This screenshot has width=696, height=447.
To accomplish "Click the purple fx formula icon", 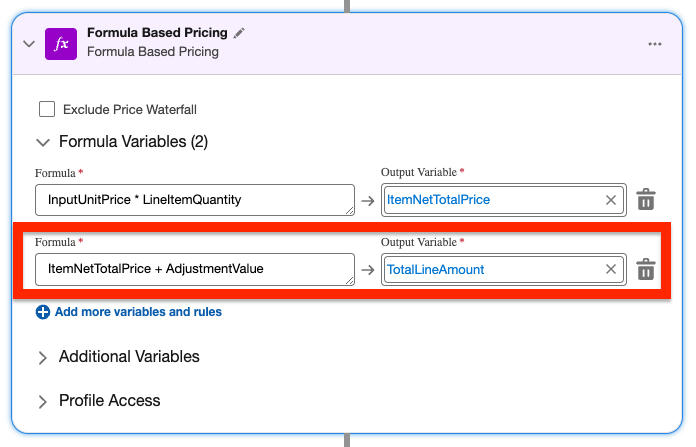I will 61,44.
